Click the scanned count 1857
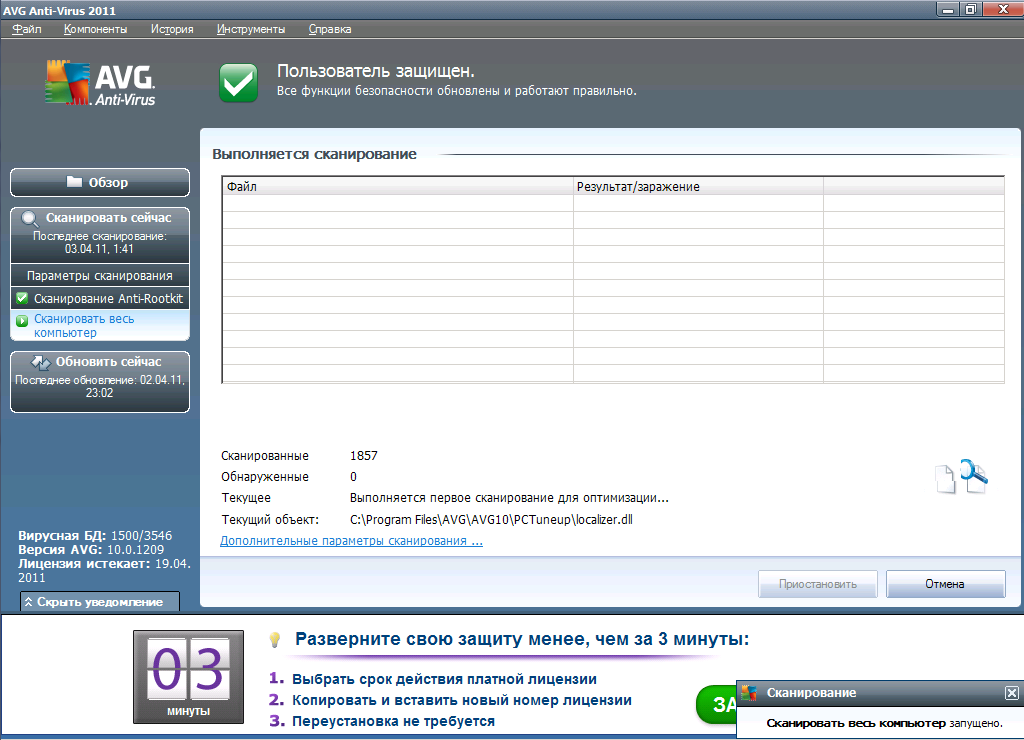The height and width of the screenshot is (740, 1024). pyautogui.click(x=364, y=456)
